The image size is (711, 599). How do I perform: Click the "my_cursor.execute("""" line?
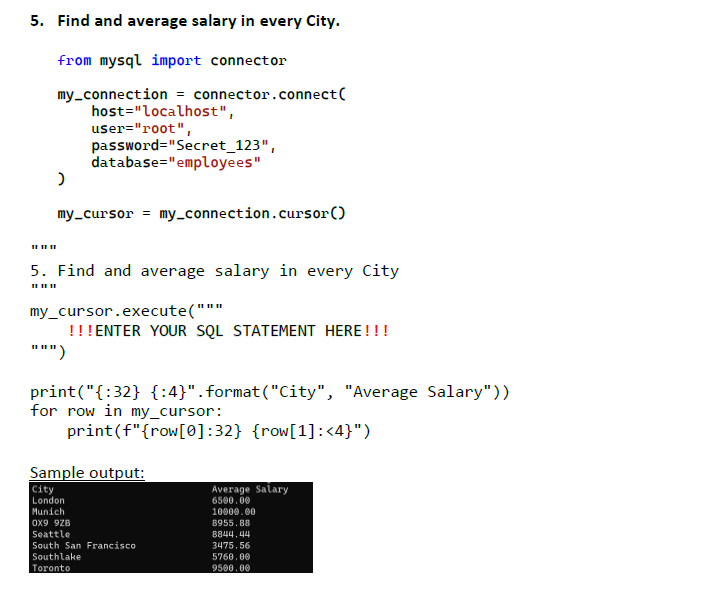(x=127, y=311)
